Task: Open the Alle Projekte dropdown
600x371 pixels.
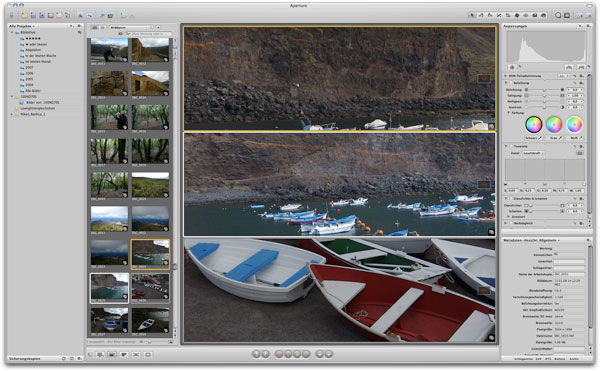Action: click(22, 26)
